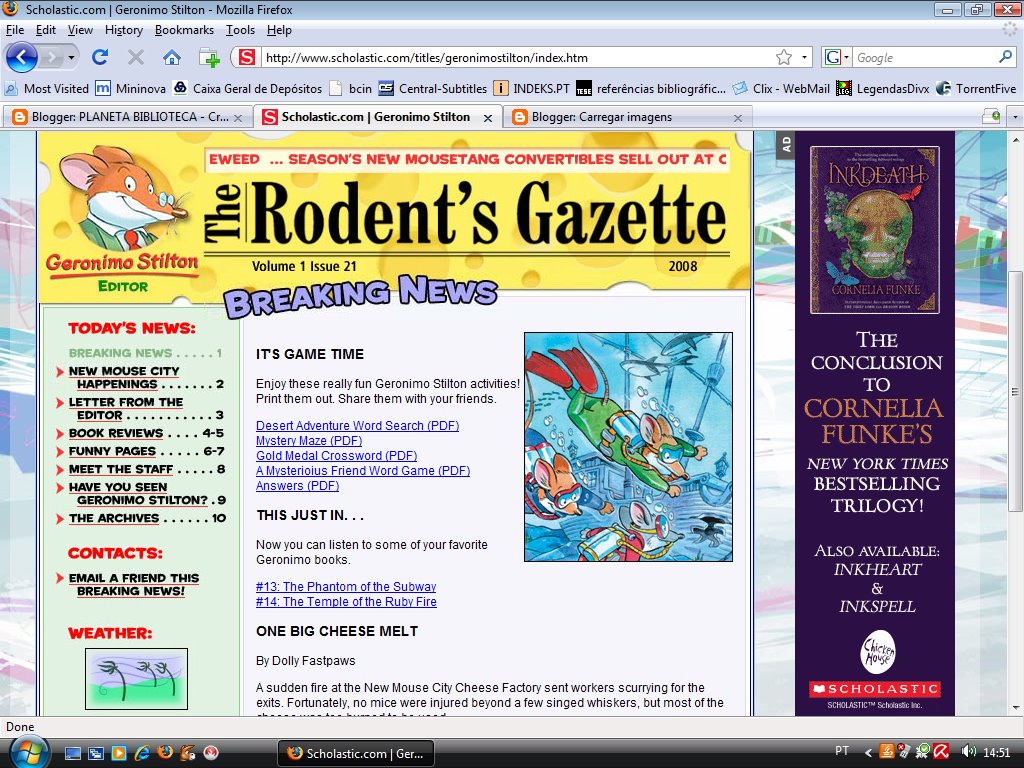Open the URL bar history dropdown

point(804,57)
